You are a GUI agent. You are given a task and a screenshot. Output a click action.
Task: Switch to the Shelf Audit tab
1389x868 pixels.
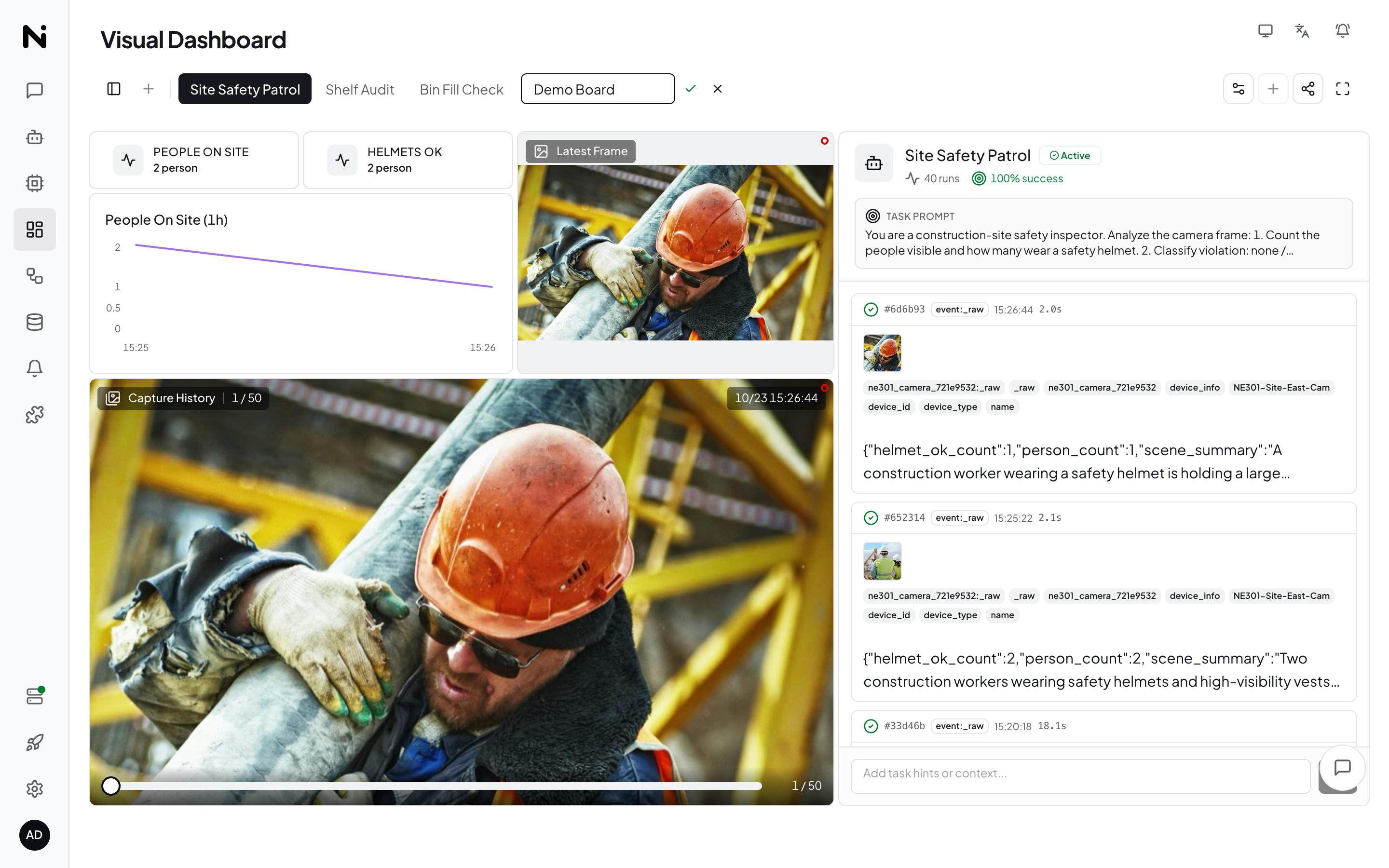(x=359, y=89)
